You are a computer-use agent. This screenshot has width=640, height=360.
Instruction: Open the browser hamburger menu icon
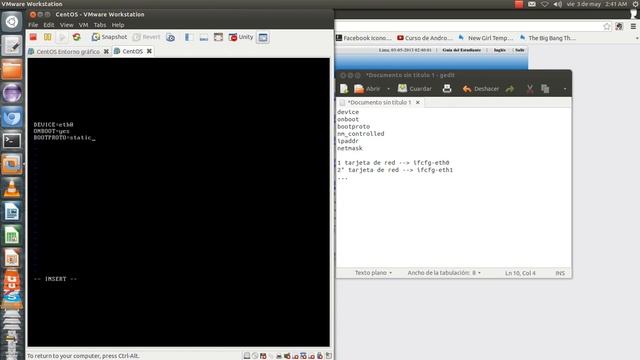point(633,27)
